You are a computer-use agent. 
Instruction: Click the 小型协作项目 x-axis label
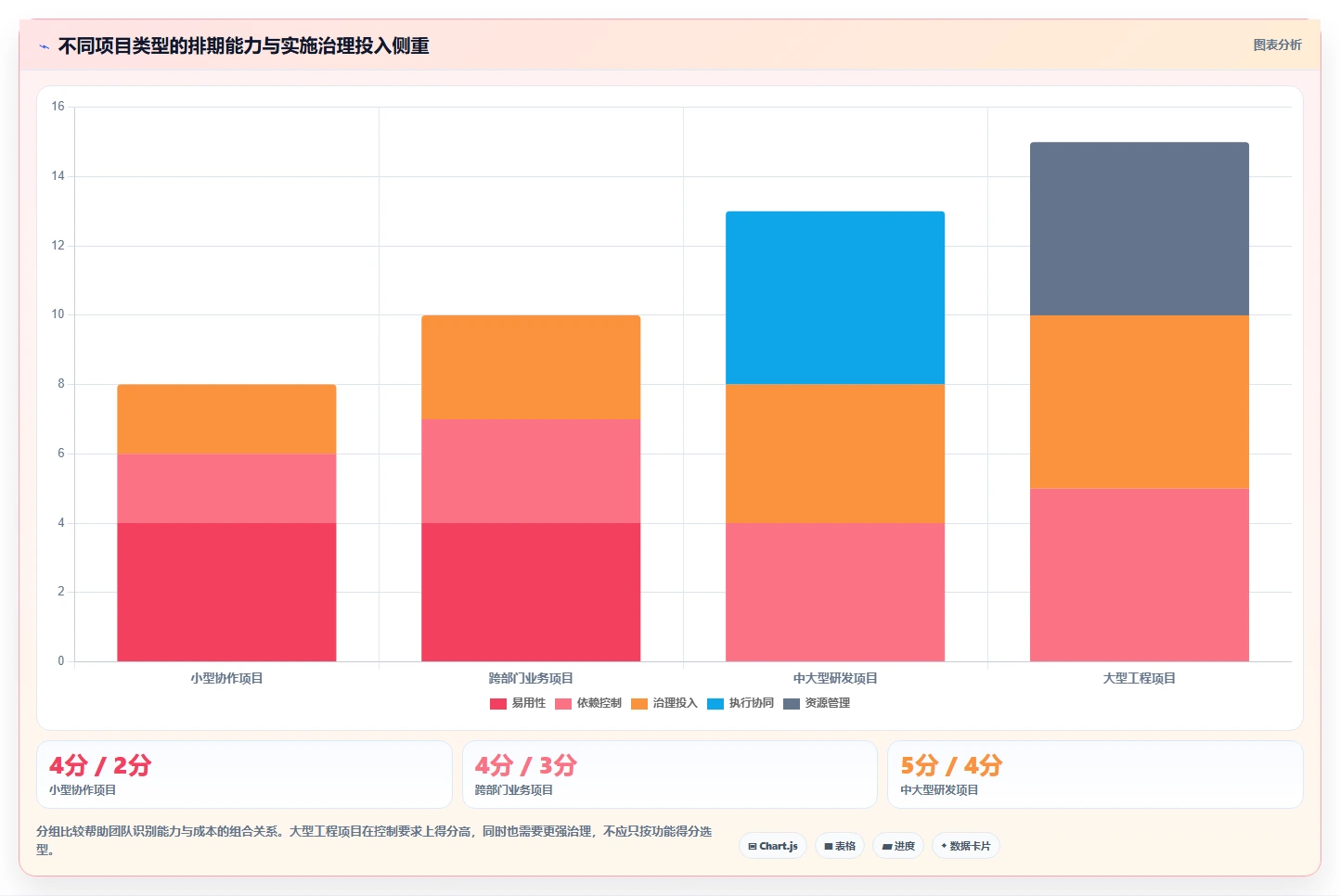pyautogui.click(x=226, y=678)
